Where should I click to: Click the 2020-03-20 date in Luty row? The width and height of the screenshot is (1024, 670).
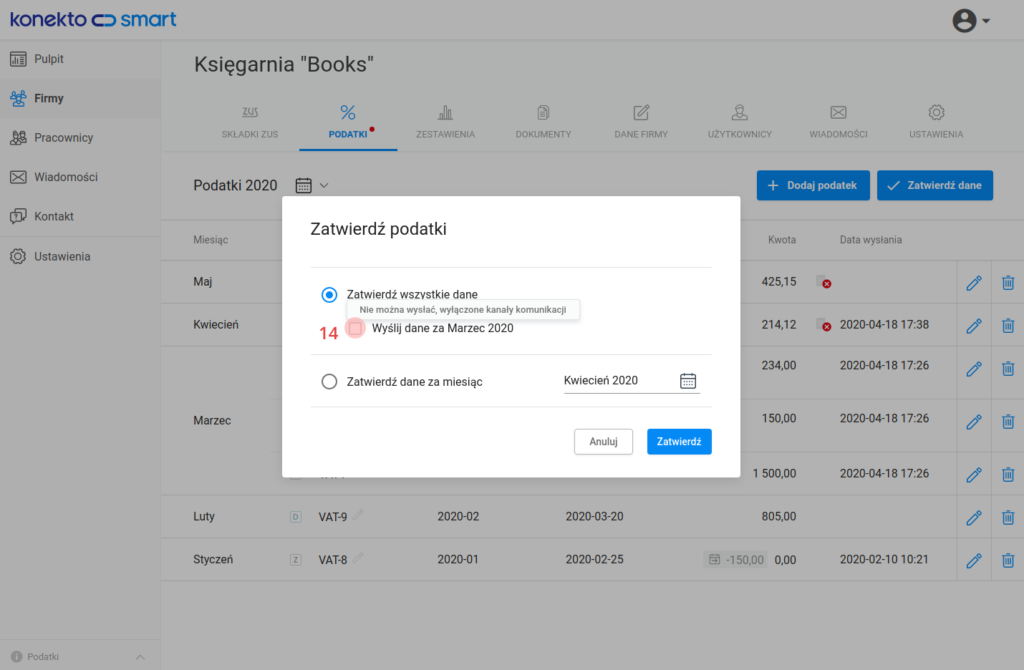tap(594, 517)
